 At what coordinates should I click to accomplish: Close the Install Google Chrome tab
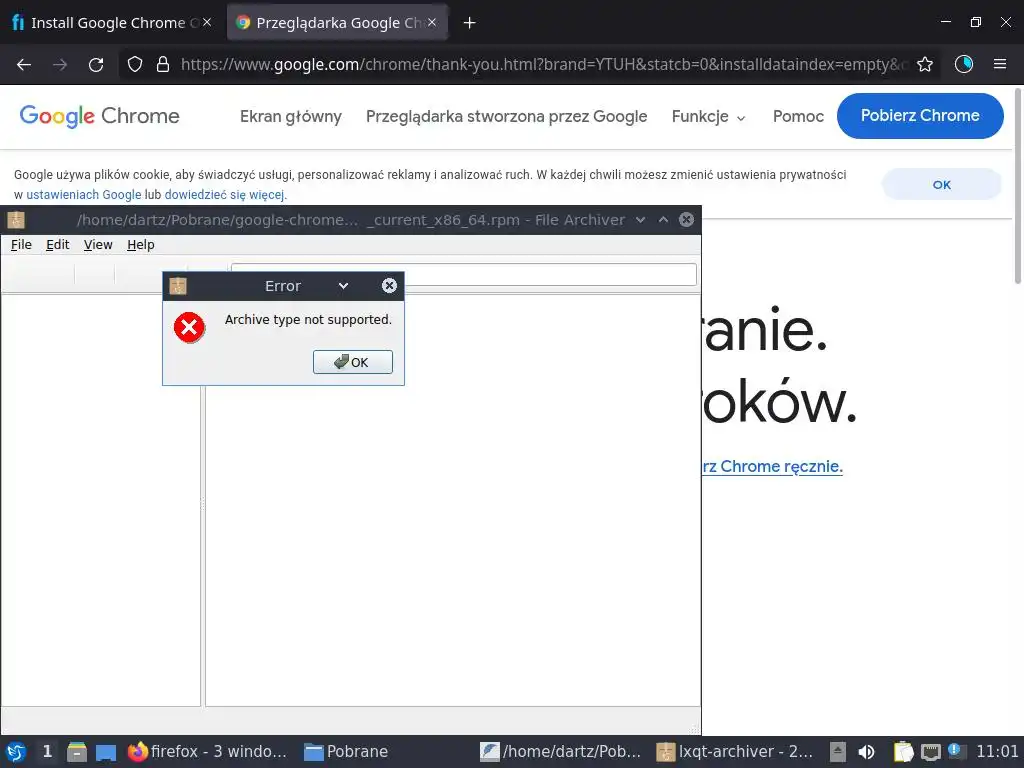click(x=207, y=22)
